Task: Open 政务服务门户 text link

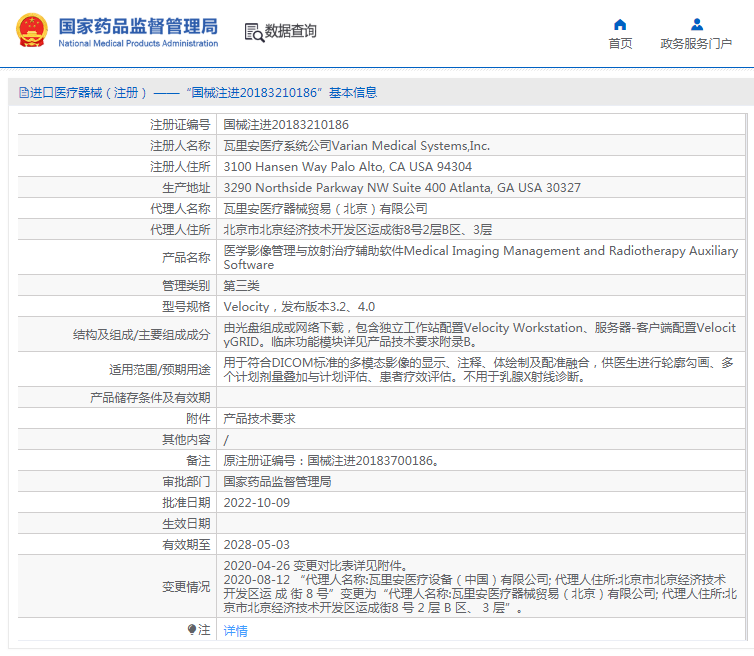Action: click(696, 43)
